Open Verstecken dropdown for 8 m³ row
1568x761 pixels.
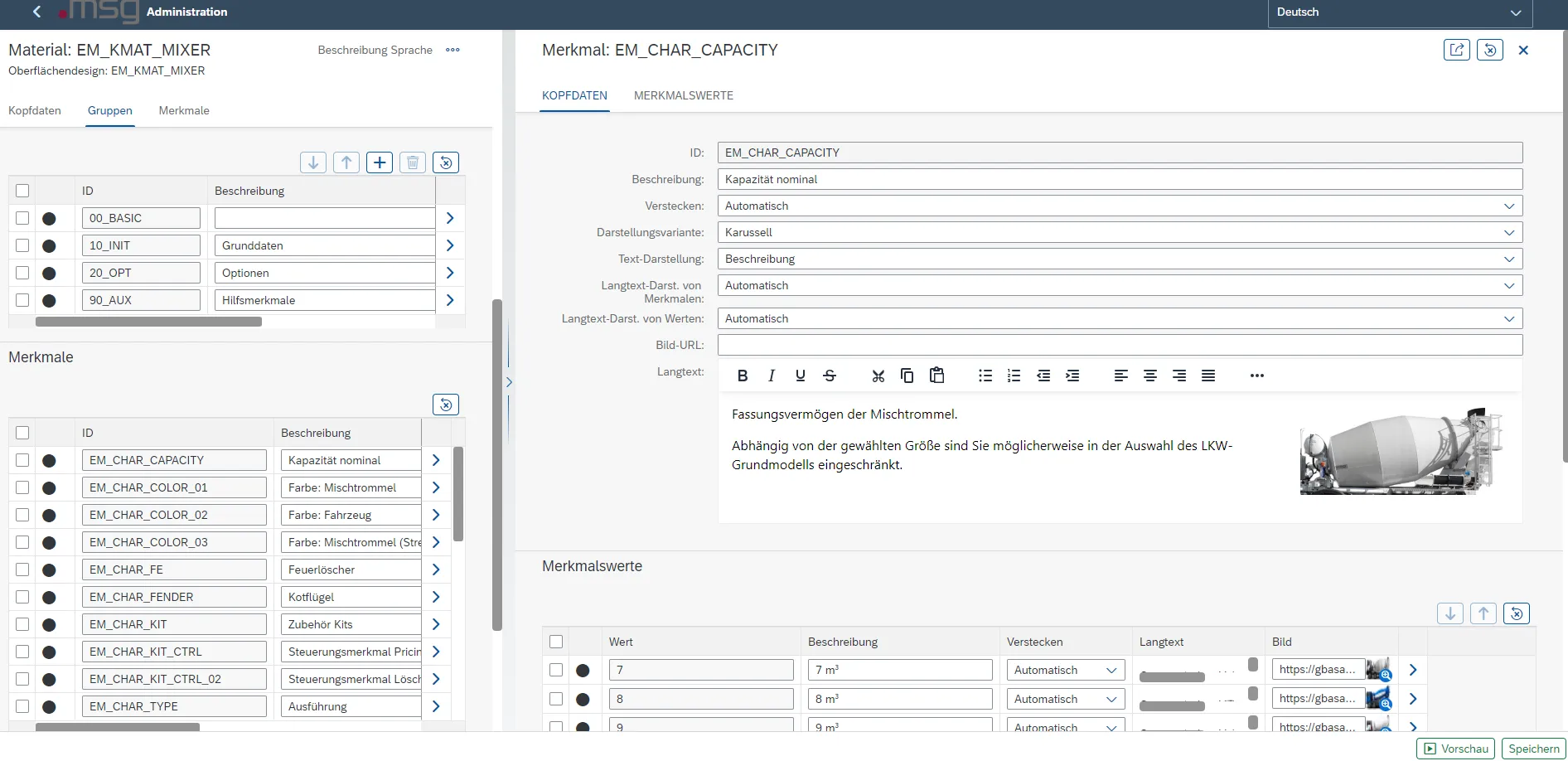(x=1111, y=699)
